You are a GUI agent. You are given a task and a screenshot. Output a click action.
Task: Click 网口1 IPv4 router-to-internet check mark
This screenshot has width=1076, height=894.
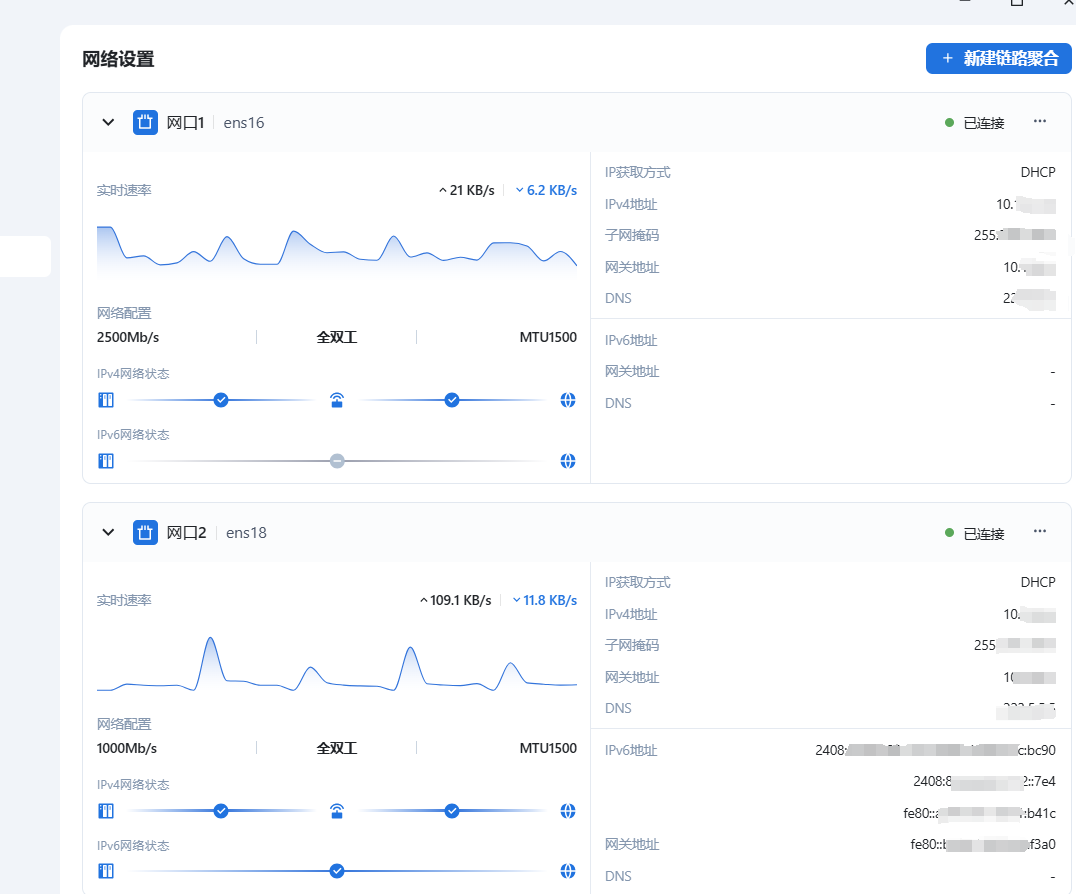[452, 400]
